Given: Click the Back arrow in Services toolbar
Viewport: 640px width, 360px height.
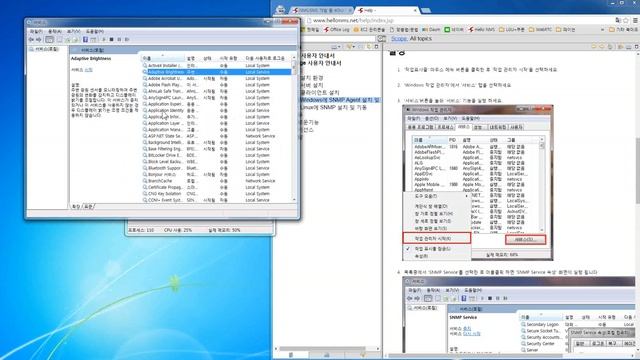Looking at the screenshot, I should (31, 40).
